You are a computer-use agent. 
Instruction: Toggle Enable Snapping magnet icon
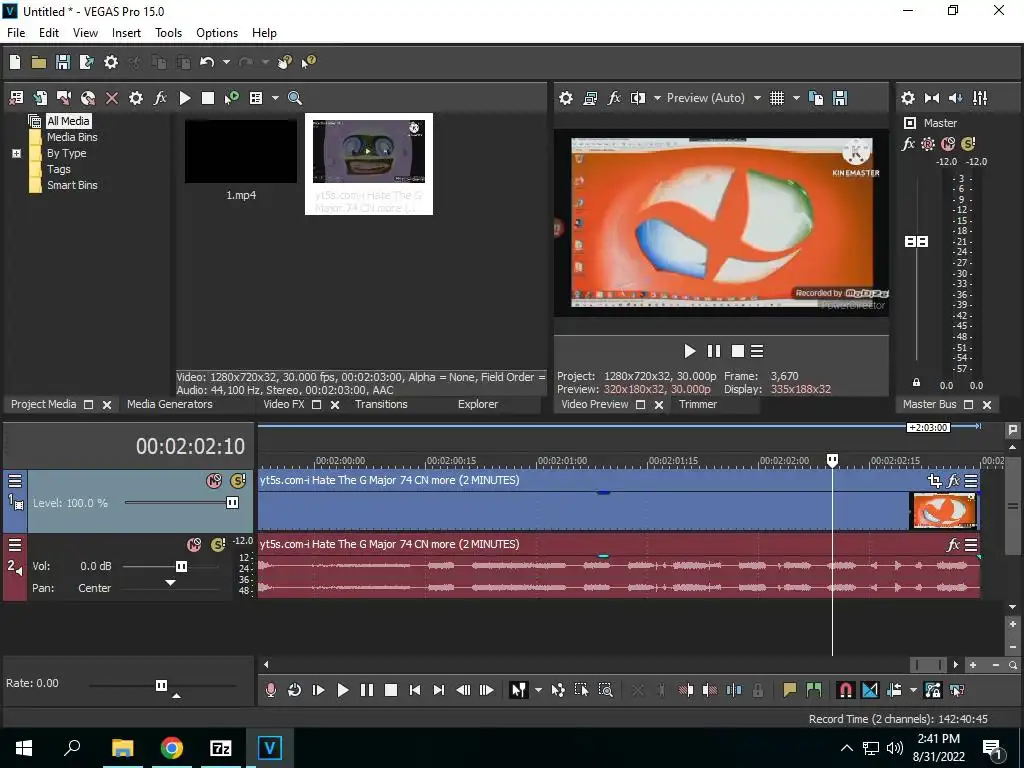coord(845,690)
